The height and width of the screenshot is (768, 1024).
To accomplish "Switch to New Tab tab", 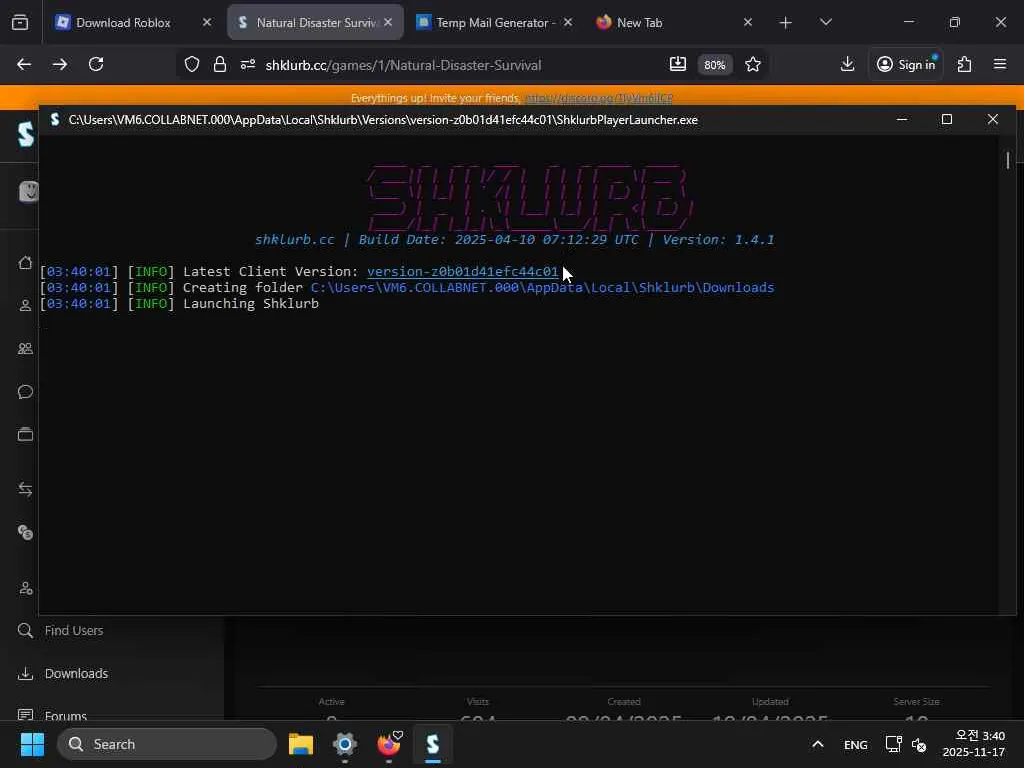I will 666,23.
